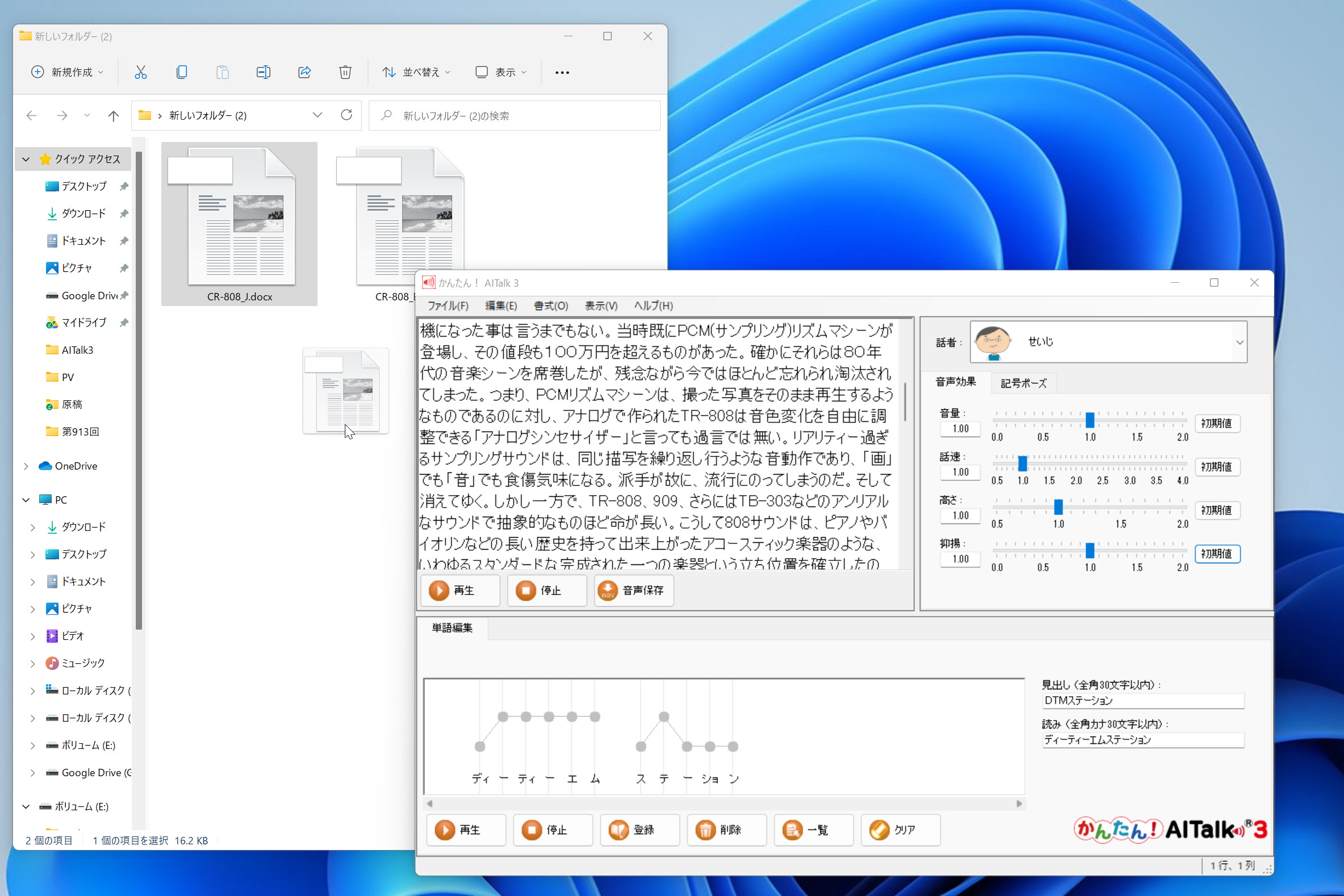Click the accent point above ディ
1344x896 pixels.
(479, 746)
